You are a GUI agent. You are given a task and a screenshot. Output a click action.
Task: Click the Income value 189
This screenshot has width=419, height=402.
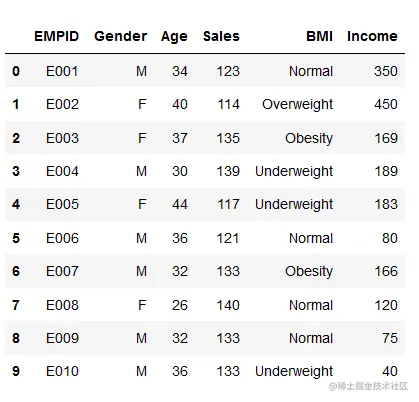pos(386,171)
